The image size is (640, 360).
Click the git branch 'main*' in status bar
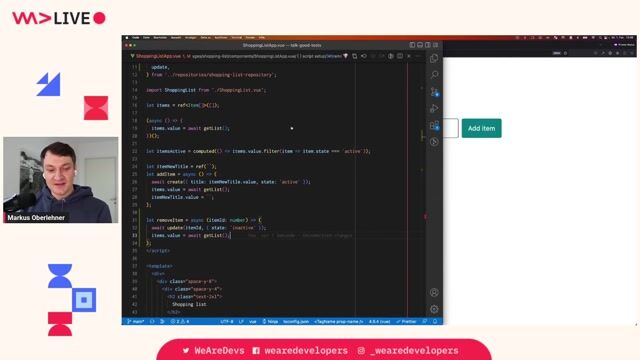pos(136,322)
